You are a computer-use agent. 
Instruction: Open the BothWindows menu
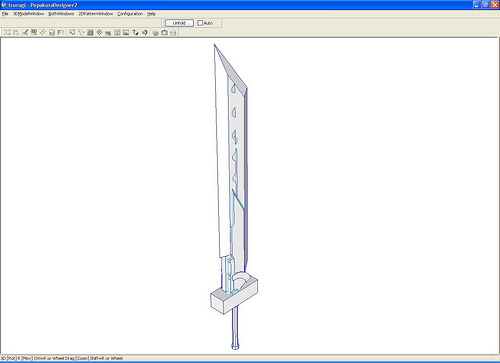[61, 14]
